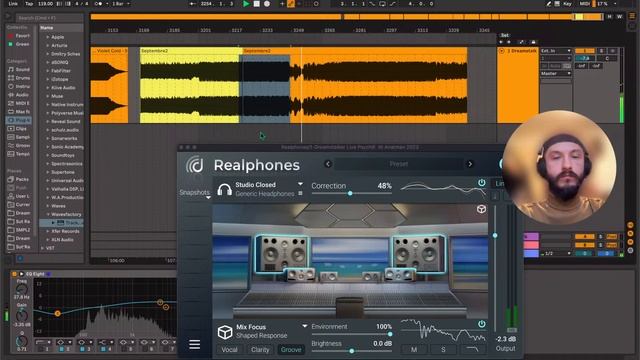
Task: Select the Clarity focus button
Action: [x=260, y=349]
